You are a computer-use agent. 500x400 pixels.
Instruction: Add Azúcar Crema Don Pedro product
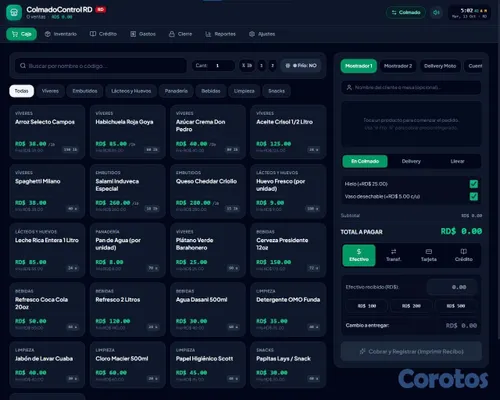(x=208, y=132)
